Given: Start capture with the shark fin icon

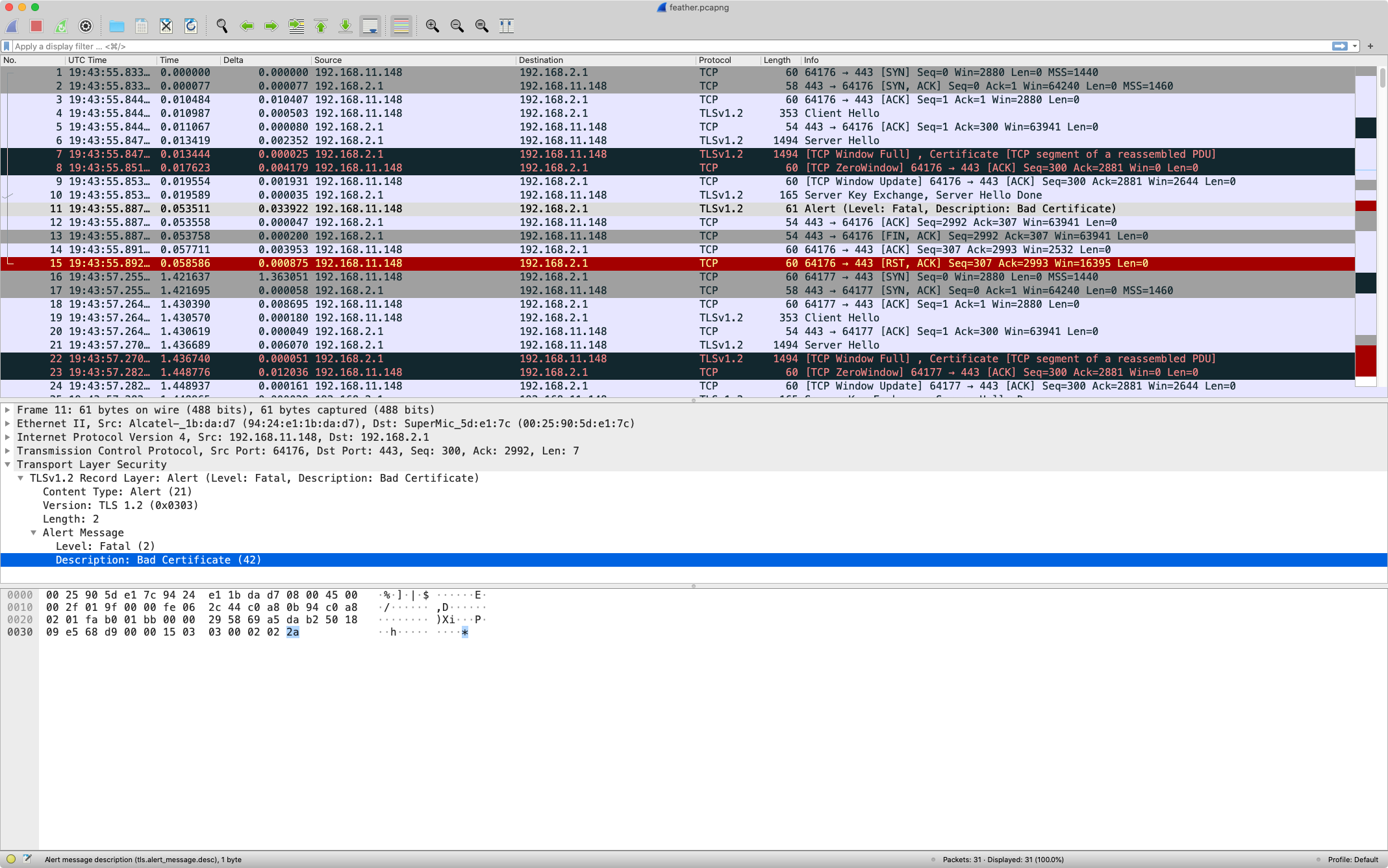Looking at the screenshot, I should pos(12,26).
